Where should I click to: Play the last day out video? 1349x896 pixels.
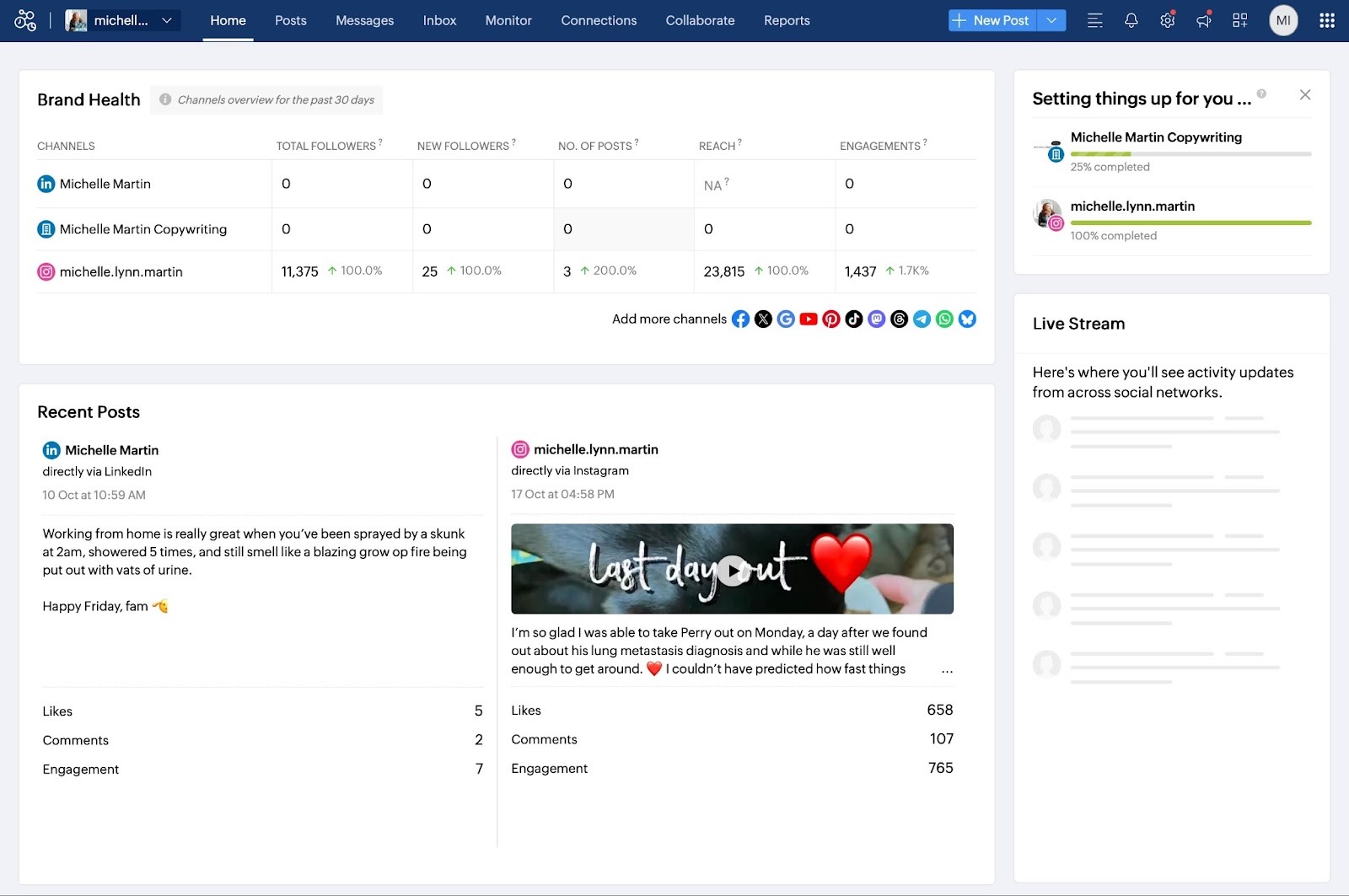pyautogui.click(x=732, y=569)
